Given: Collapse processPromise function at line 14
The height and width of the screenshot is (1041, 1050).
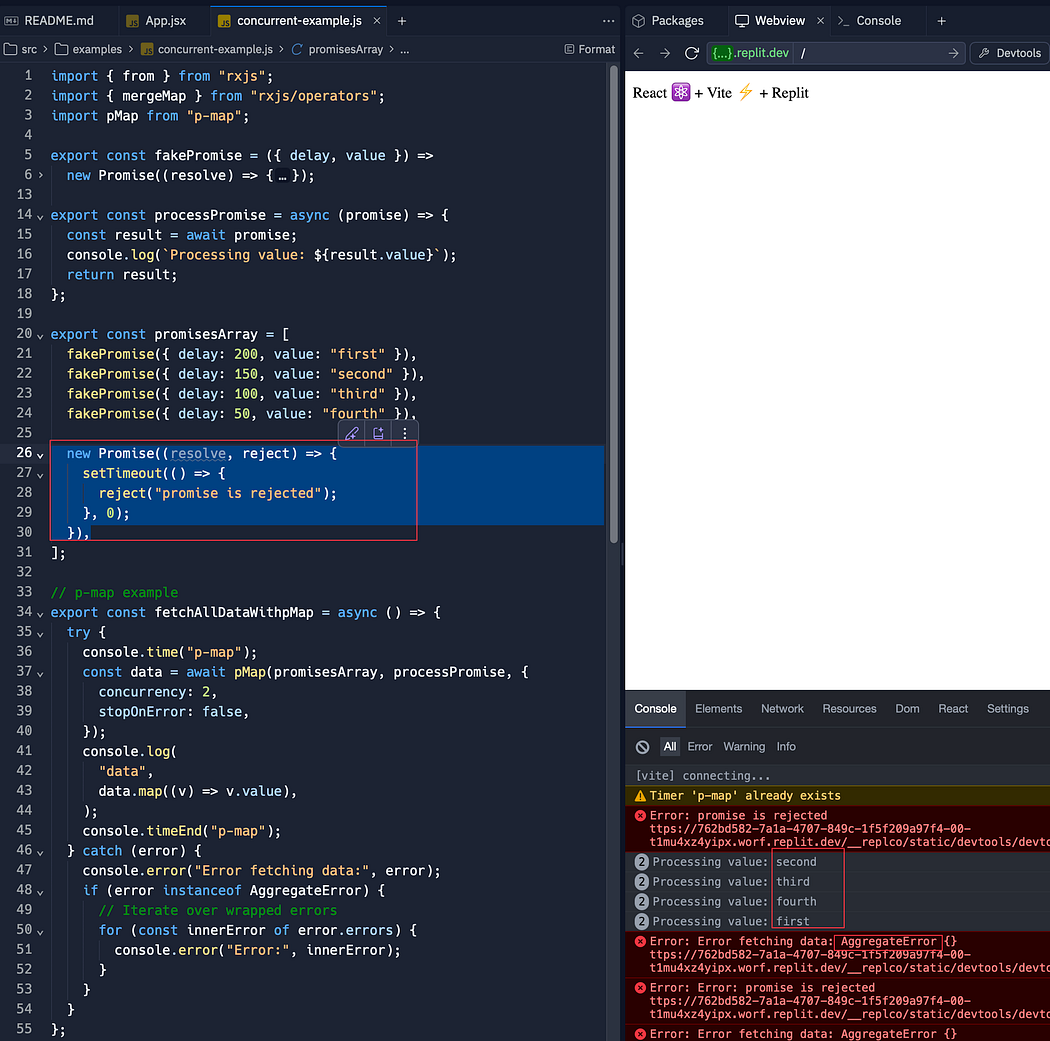Looking at the screenshot, I should pos(40,216).
